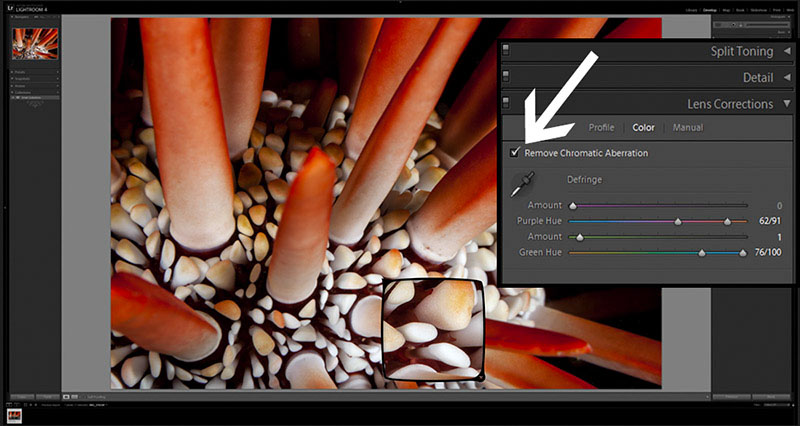Uncheck Remove Chromatic Aberration
This screenshot has width=800, height=426.
pos(515,153)
